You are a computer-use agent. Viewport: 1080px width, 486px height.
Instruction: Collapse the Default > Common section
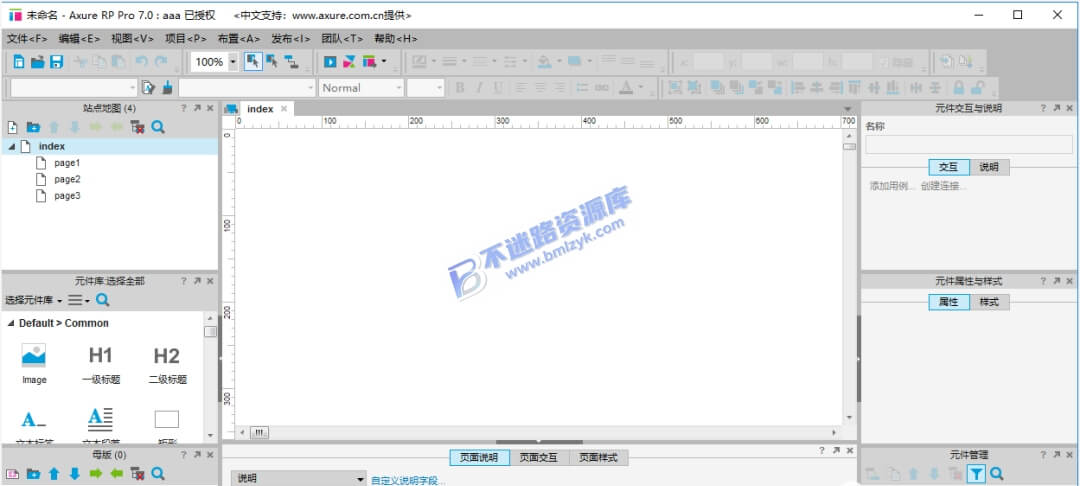click(10, 324)
